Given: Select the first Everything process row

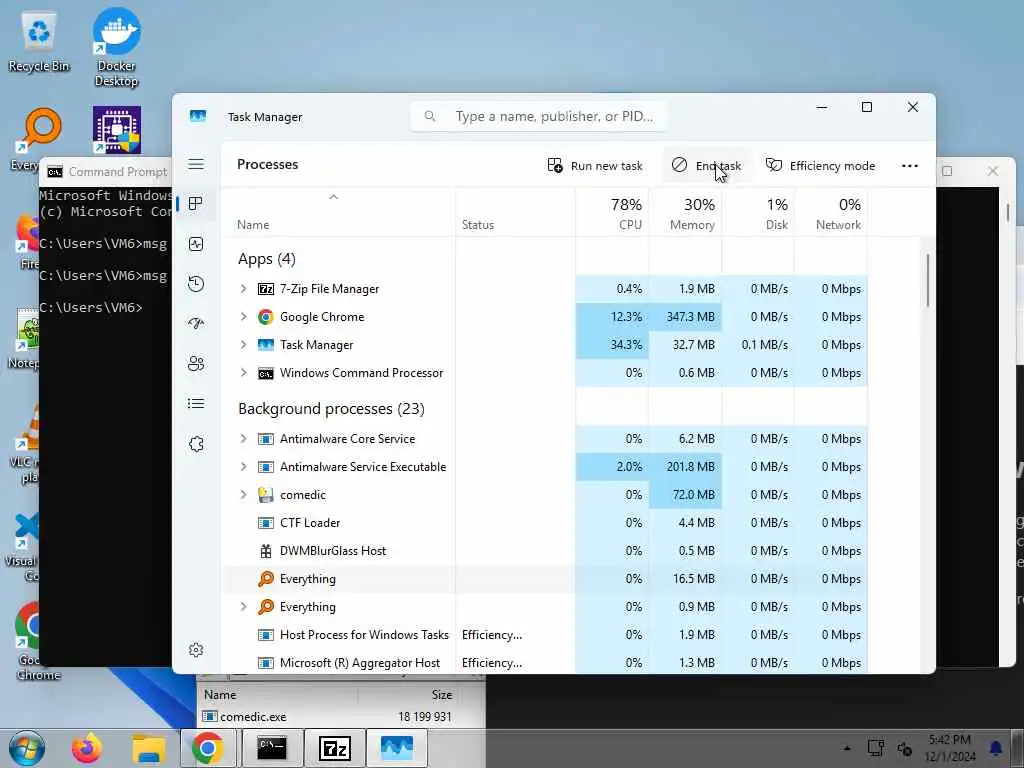Looking at the screenshot, I should click(x=544, y=579).
